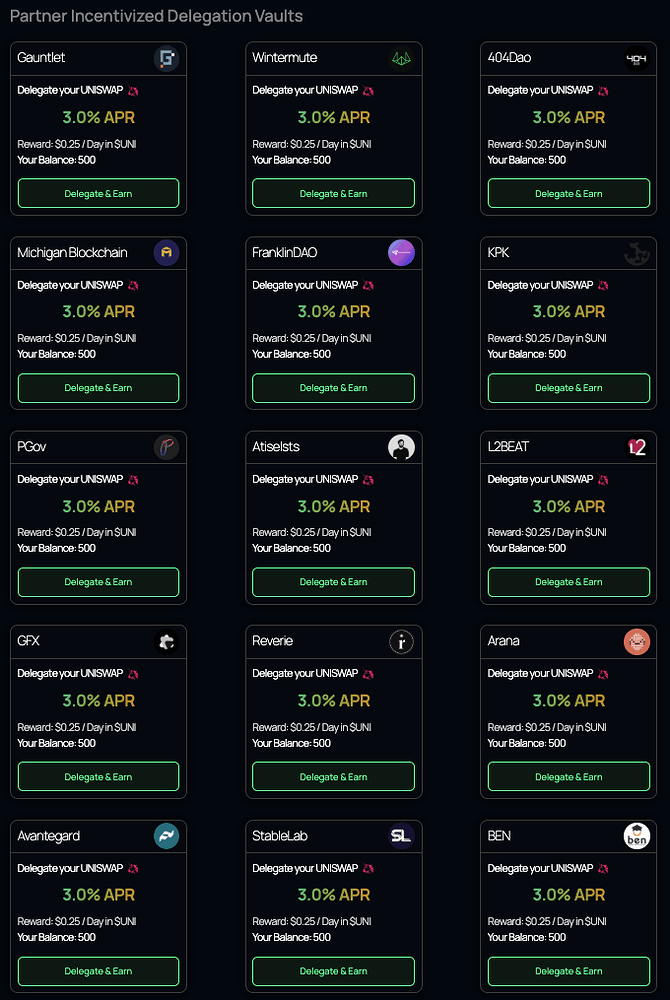Click the StableLab logo icon

click(x=401, y=836)
